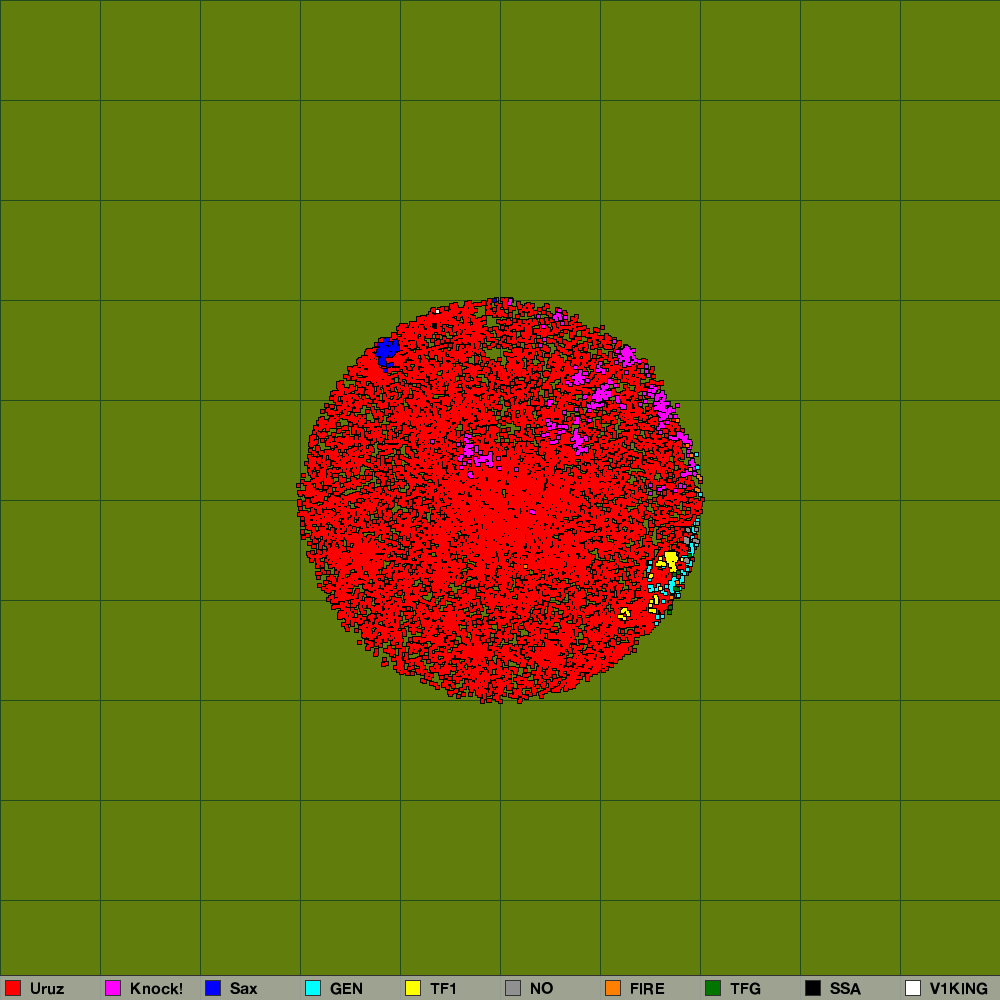Select the SSA legend label
Screen dimensions: 1000x1000
click(846, 989)
